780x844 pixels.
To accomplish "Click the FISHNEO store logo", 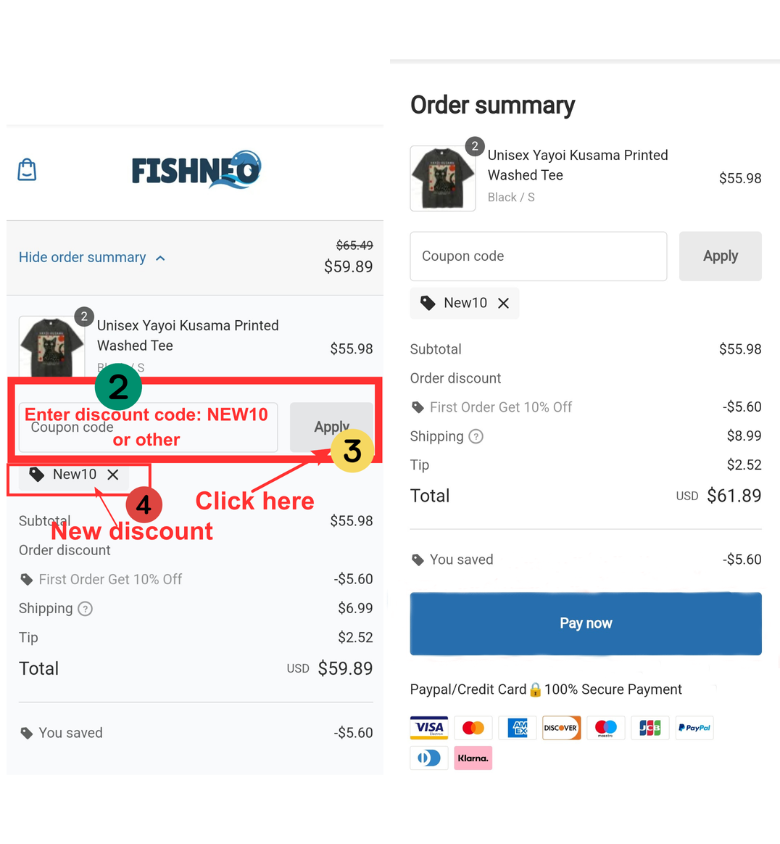I will (x=196, y=170).
